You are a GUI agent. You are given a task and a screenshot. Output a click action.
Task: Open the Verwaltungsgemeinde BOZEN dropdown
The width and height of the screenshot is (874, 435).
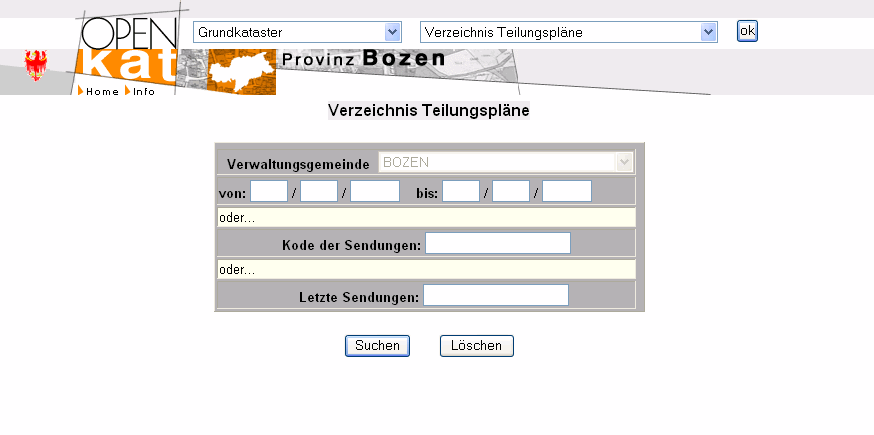click(506, 162)
